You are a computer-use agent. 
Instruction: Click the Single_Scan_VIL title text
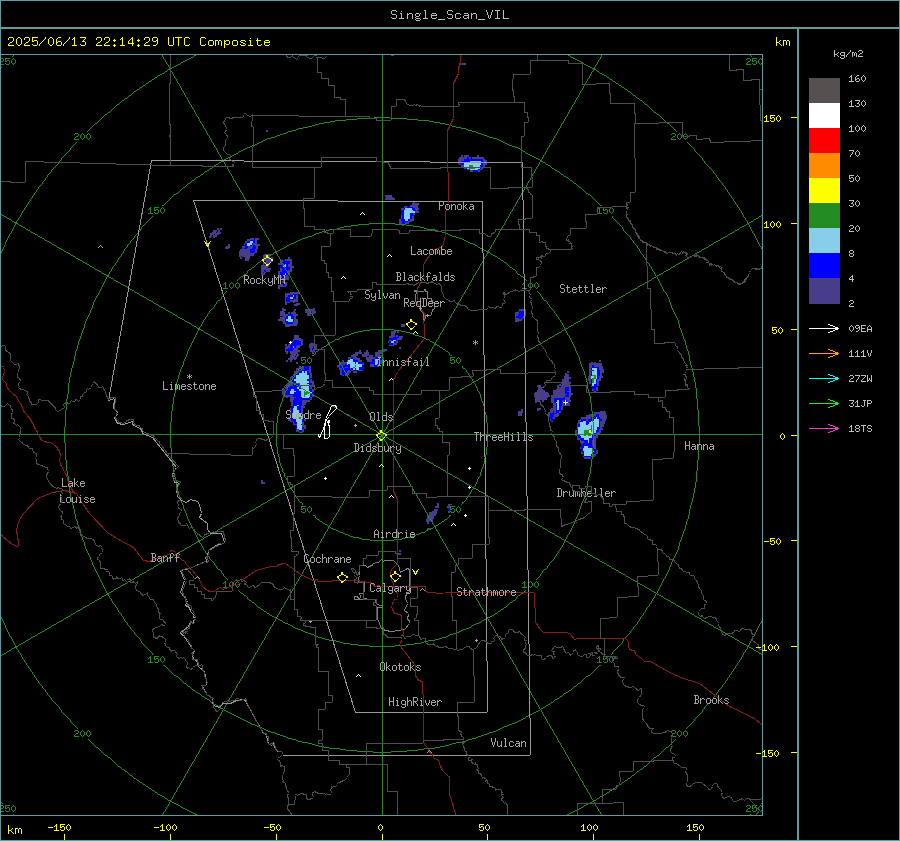[449, 15]
